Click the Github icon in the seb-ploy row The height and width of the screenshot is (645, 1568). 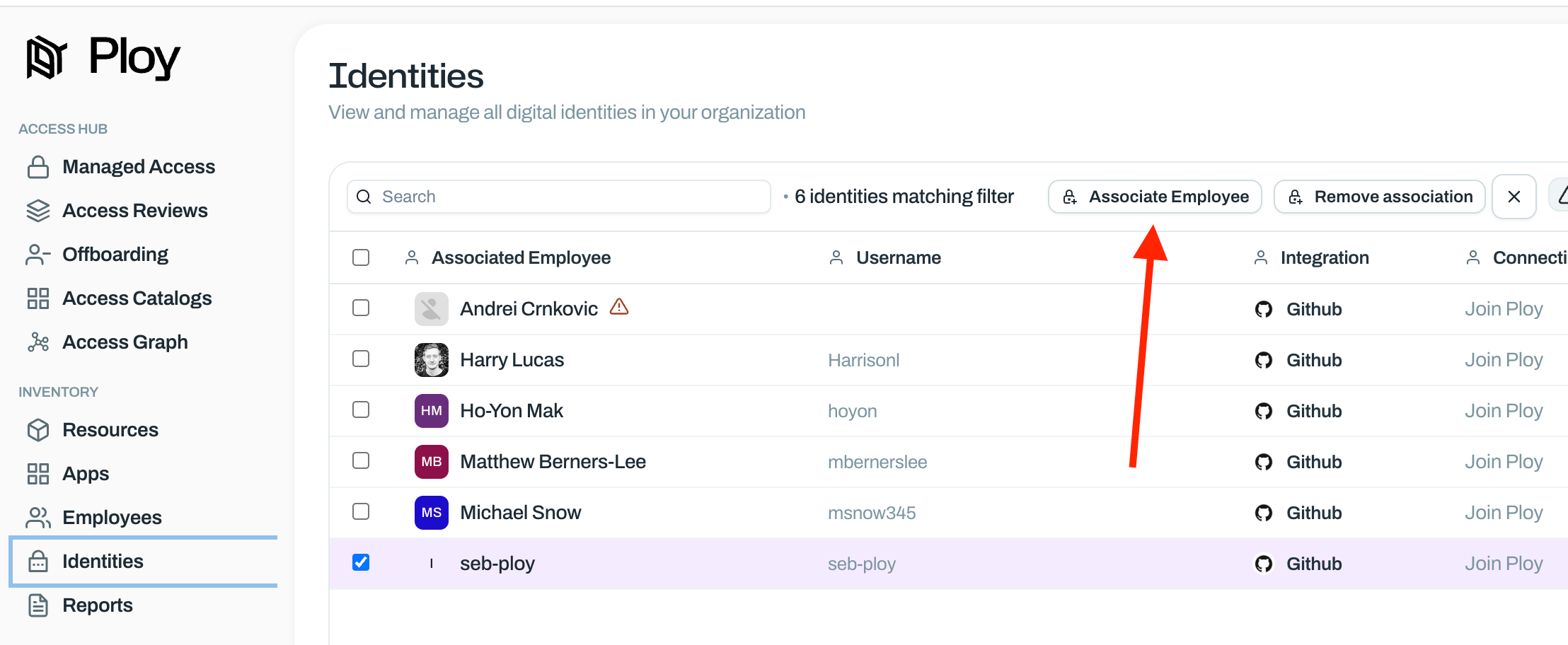pos(1263,564)
